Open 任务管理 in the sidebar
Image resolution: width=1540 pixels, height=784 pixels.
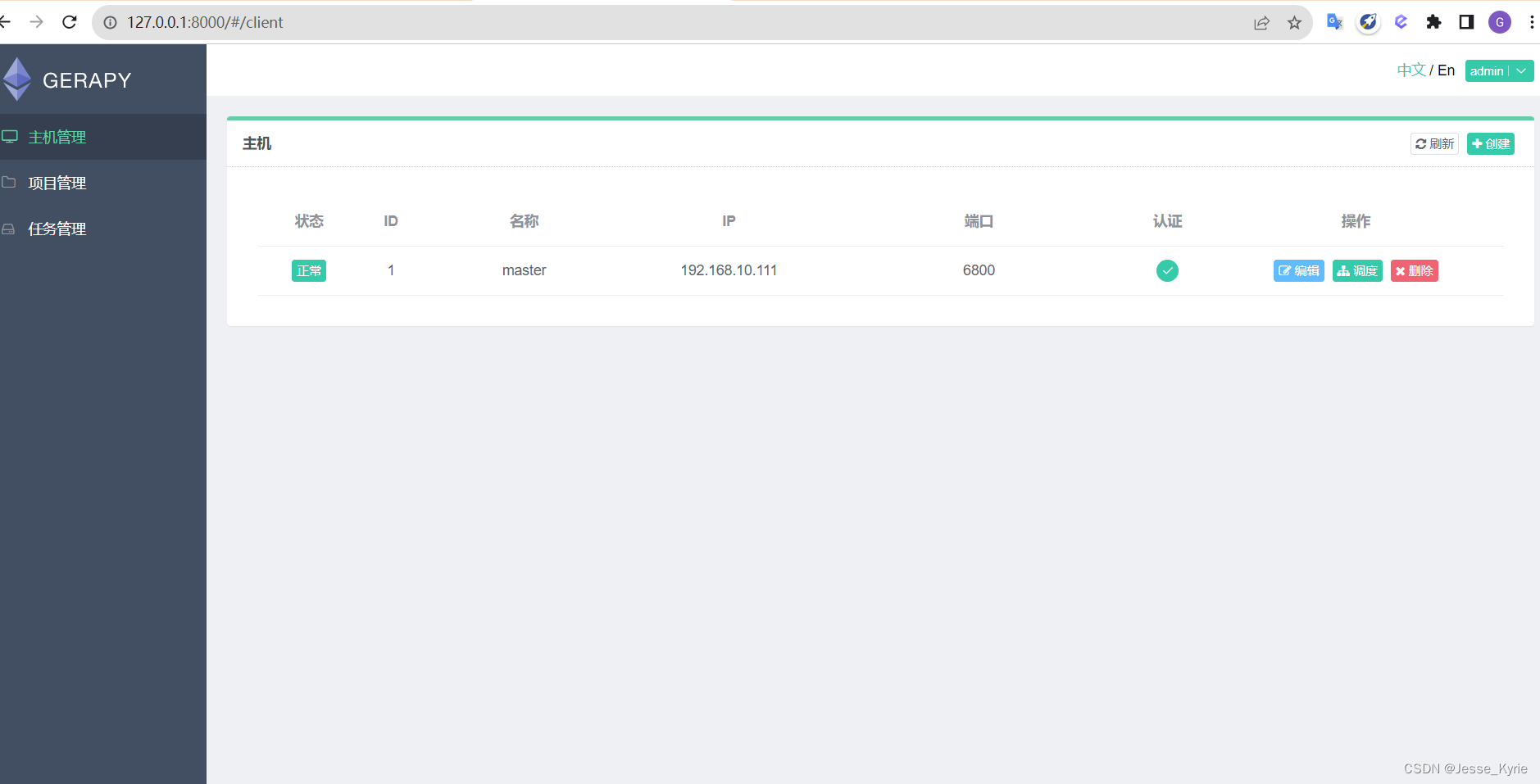[x=103, y=229]
